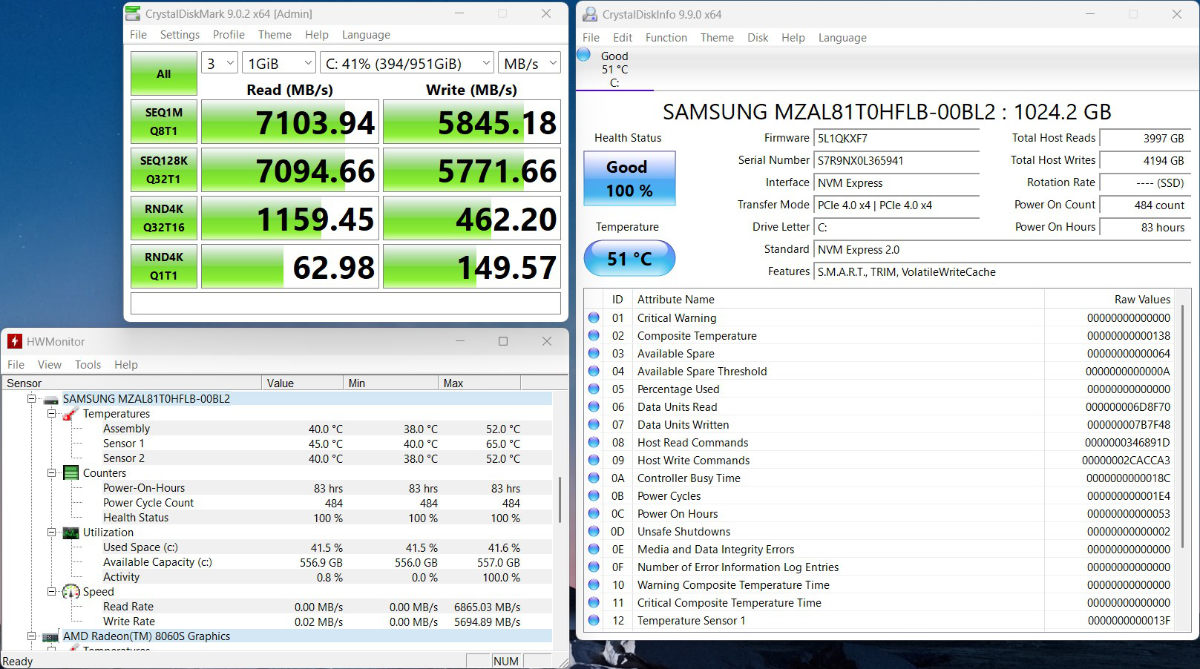The width and height of the screenshot is (1200, 669).
Task: Click the Utilization icon in HWMonitor
Action: pos(70,532)
